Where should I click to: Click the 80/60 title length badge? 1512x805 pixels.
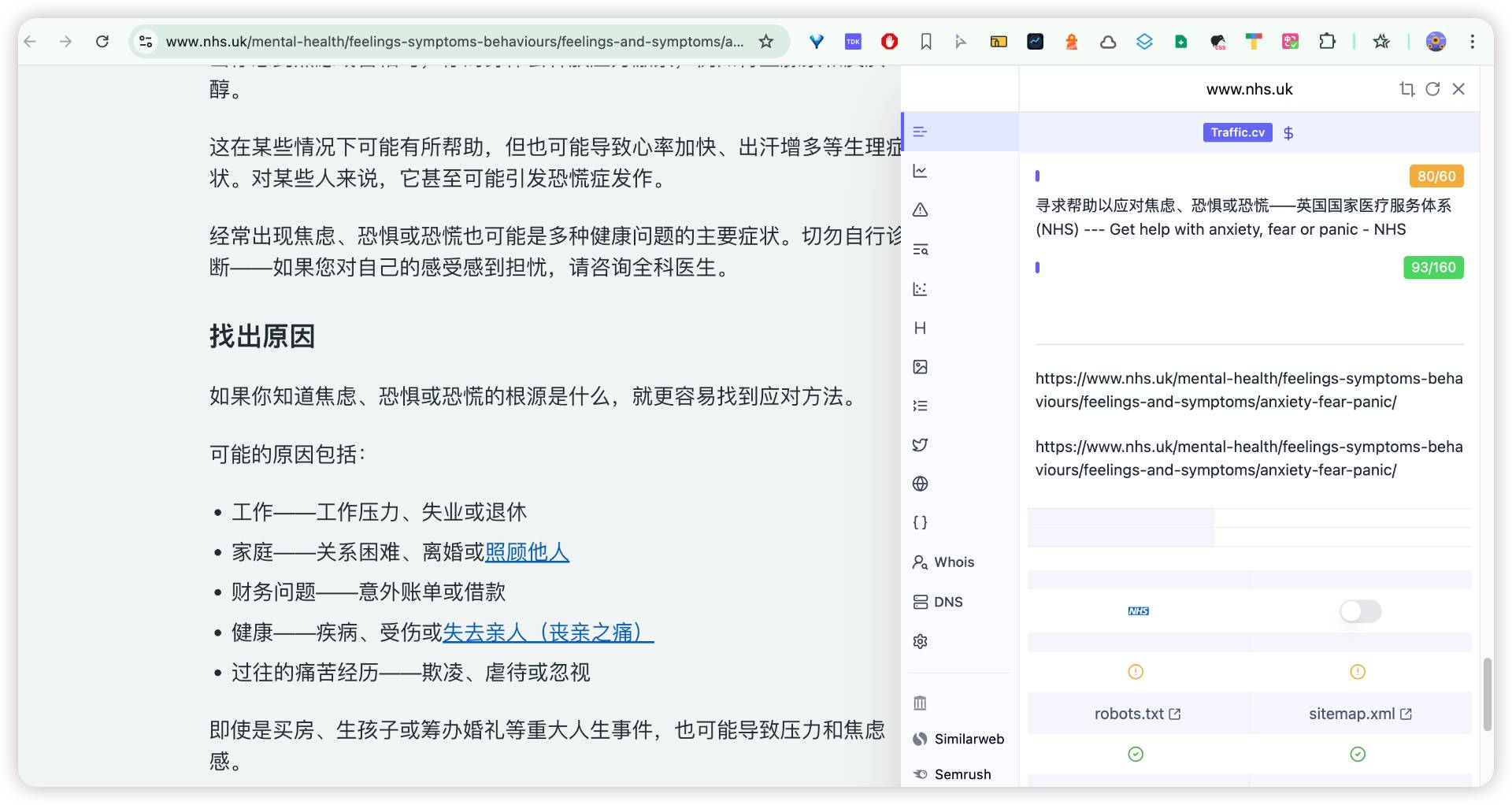[x=1436, y=176]
